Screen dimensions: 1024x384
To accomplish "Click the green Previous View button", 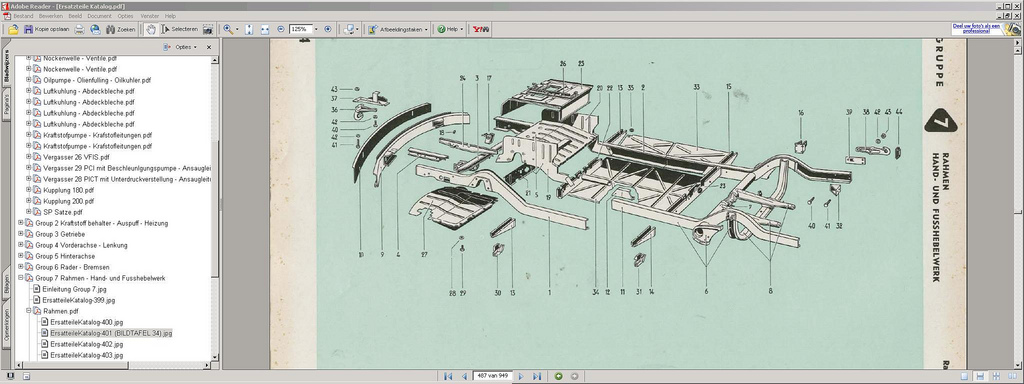I will 558,376.
